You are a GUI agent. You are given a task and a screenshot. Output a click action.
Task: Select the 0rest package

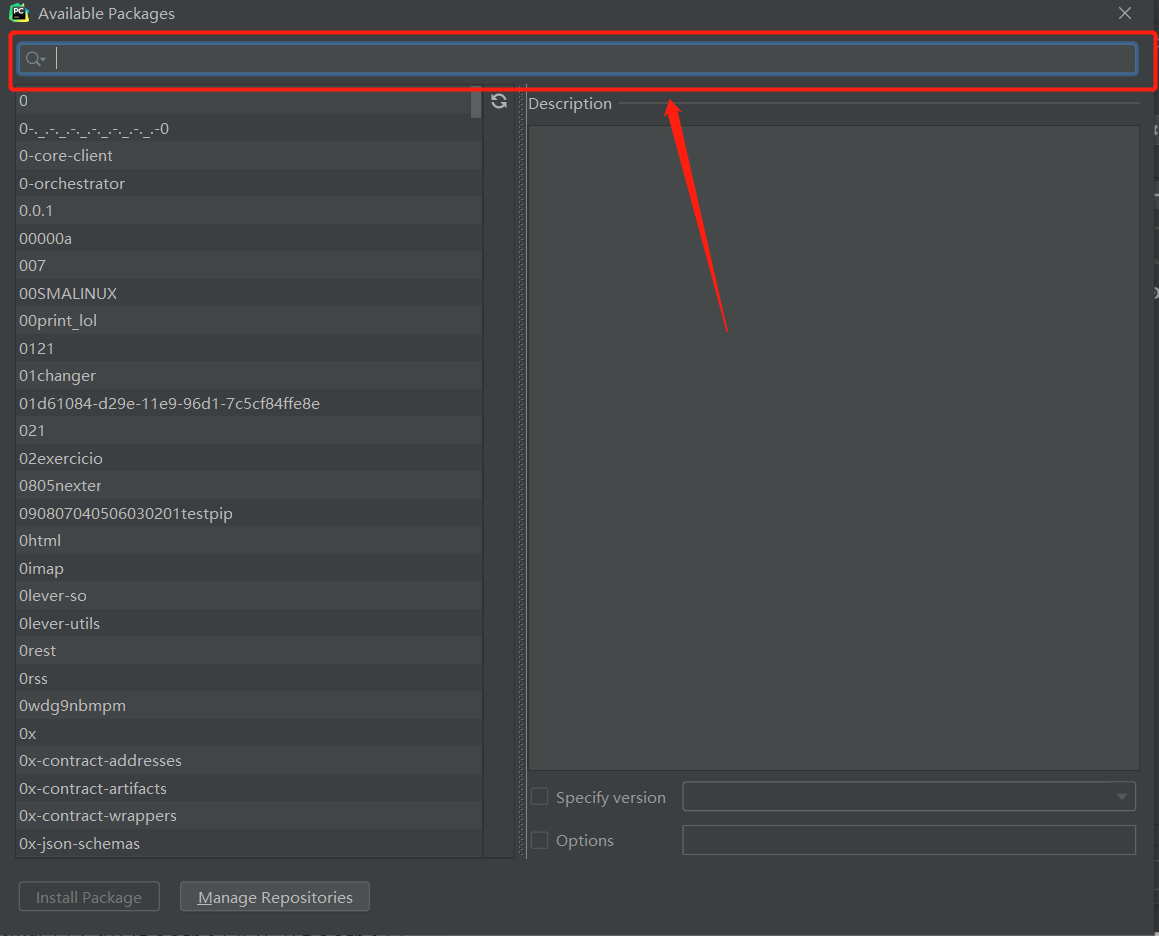249,651
